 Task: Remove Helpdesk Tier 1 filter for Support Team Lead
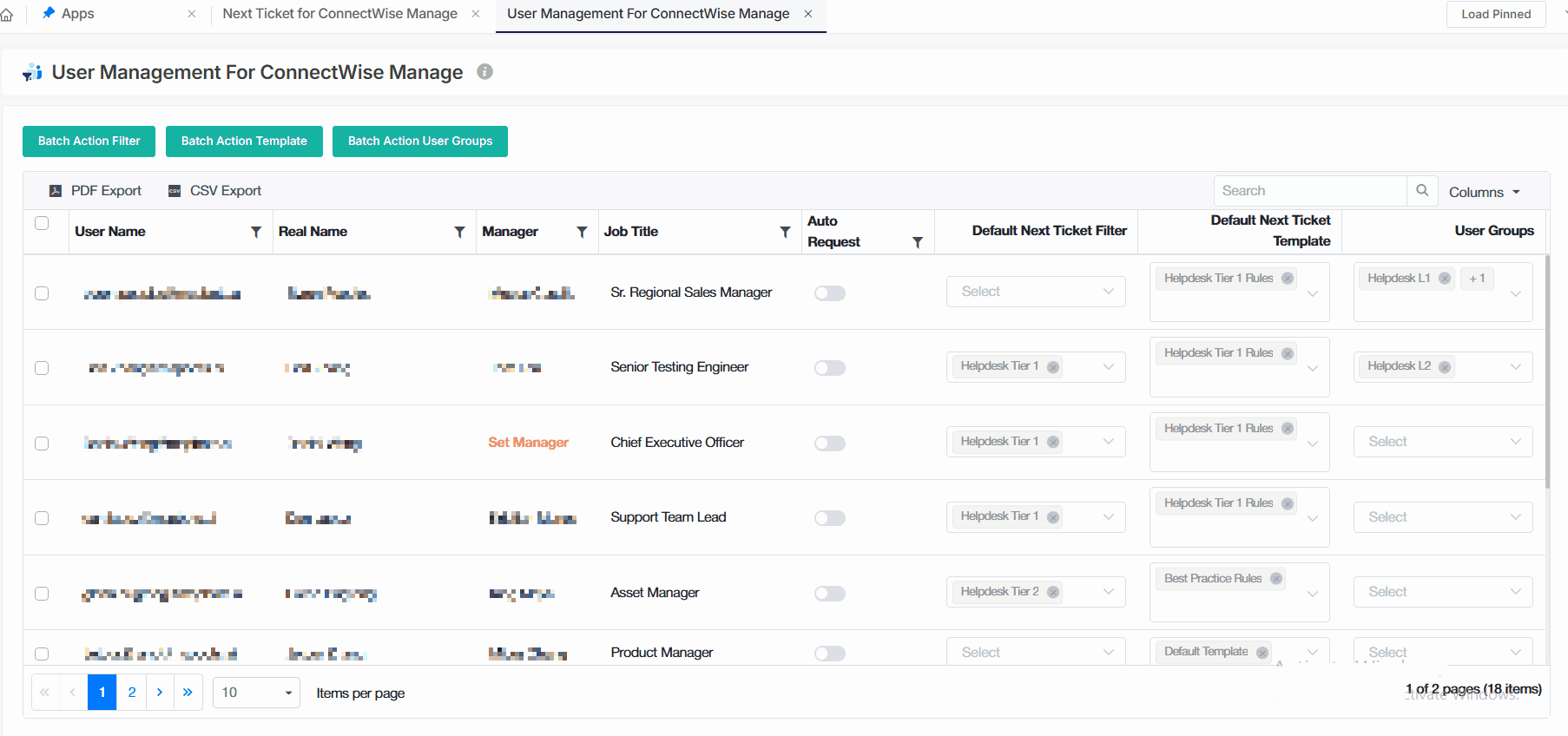point(1053,517)
